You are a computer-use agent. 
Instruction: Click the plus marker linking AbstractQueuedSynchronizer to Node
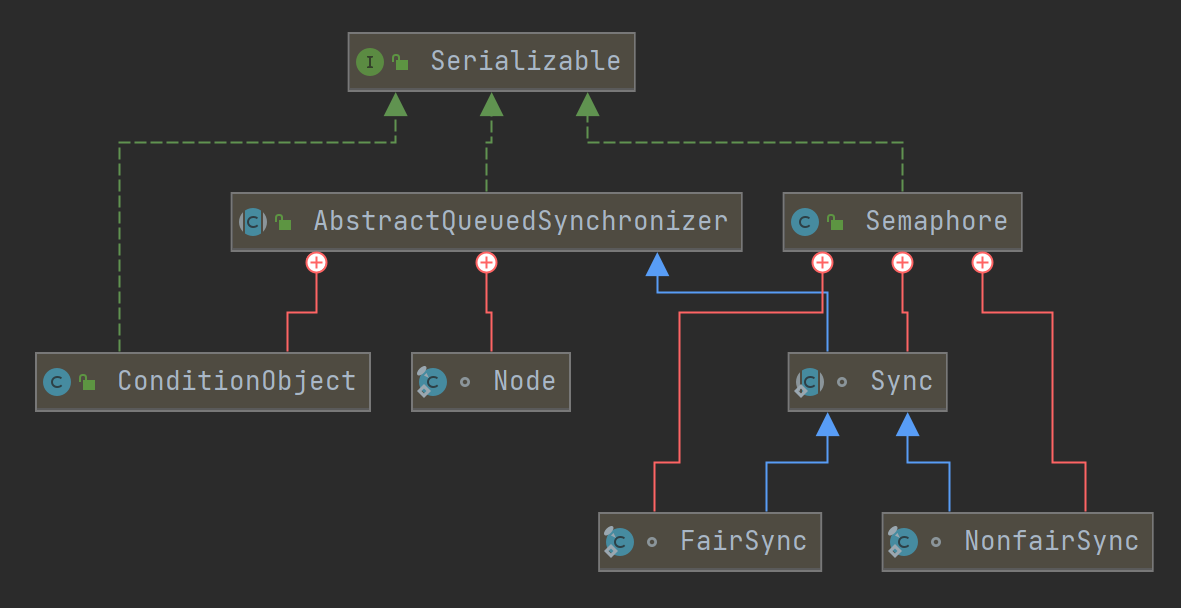[486, 262]
